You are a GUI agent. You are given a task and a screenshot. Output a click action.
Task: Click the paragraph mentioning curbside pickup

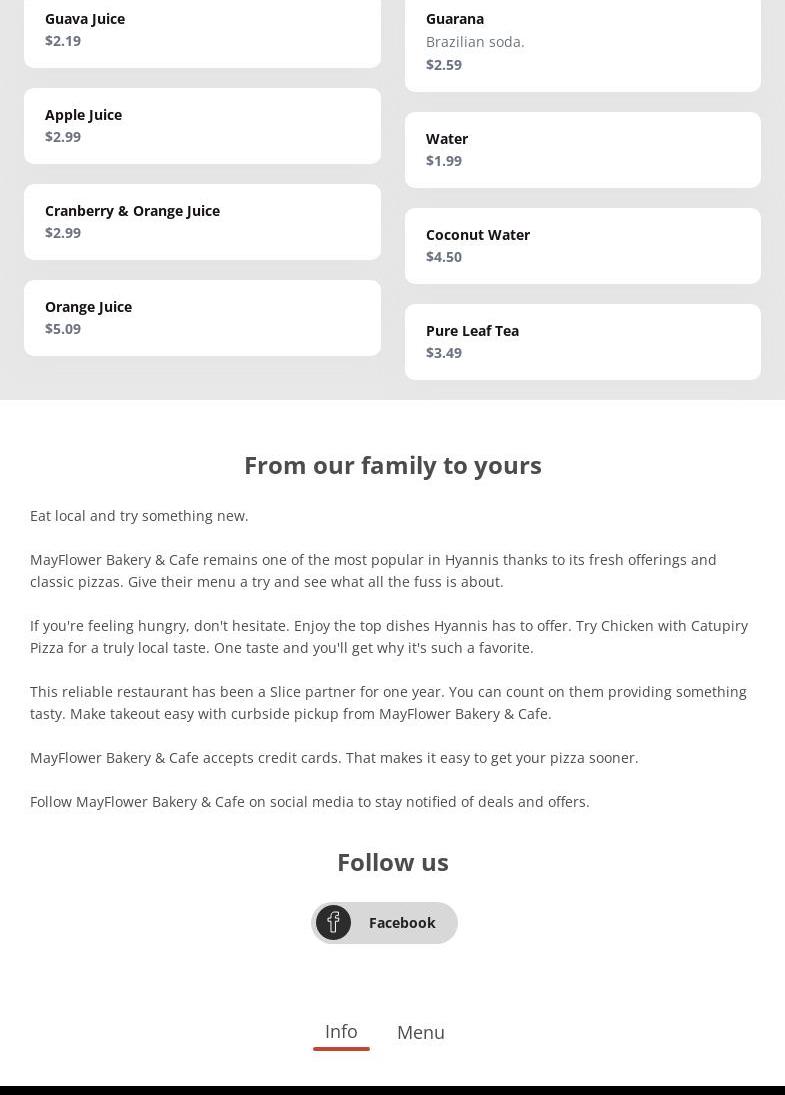388,703
